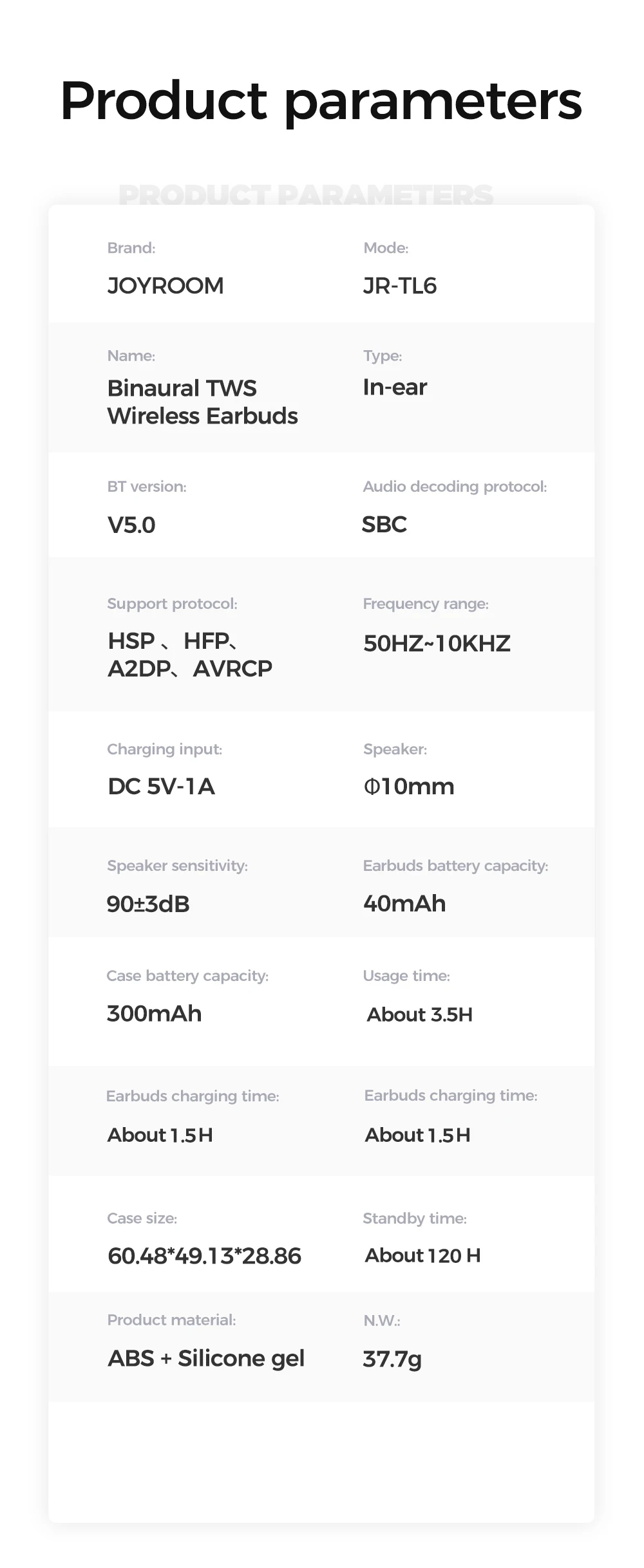Select the 90±3dB speaker sensitivity value

(148, 904)
